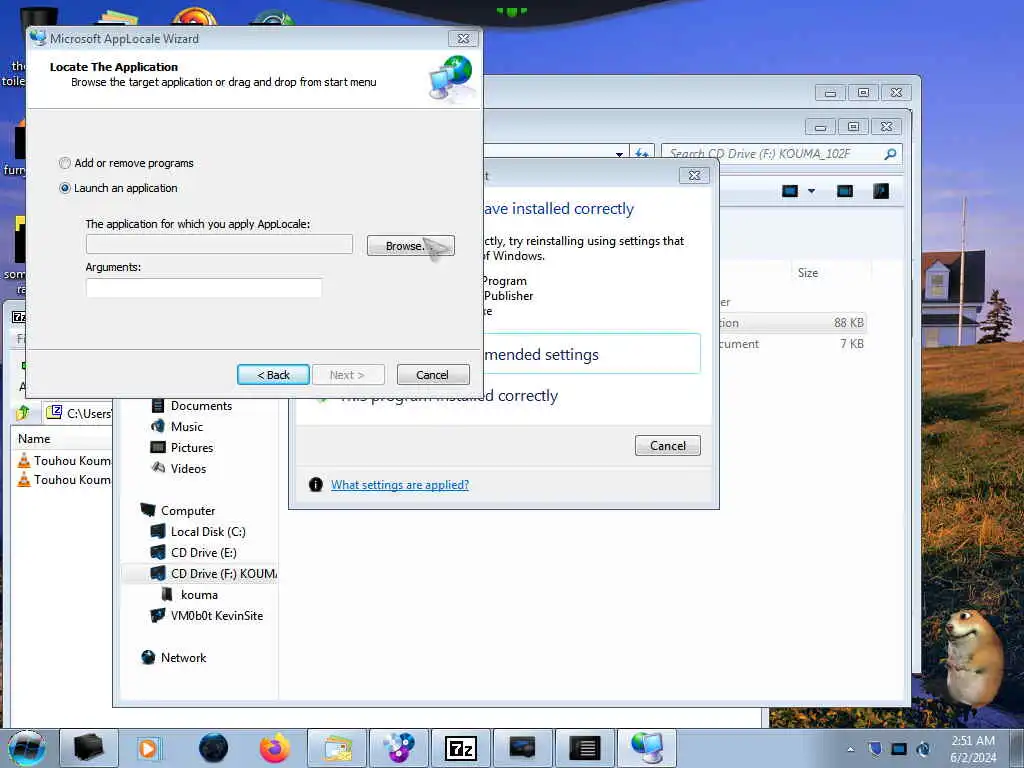Click the Arguments text field
Screen dimensions: 1024x768
coord(204,287)
